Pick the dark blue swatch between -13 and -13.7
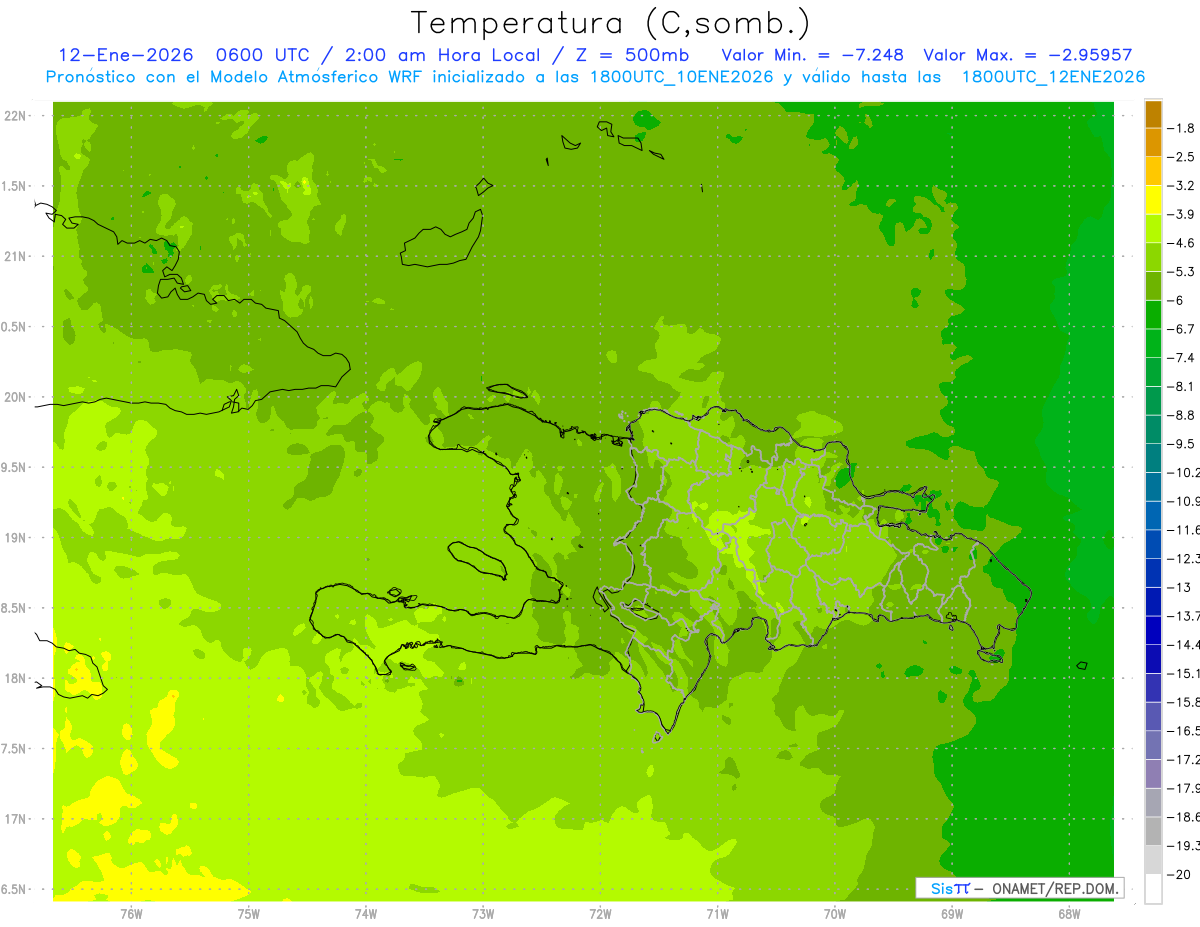 (1153, 602)
